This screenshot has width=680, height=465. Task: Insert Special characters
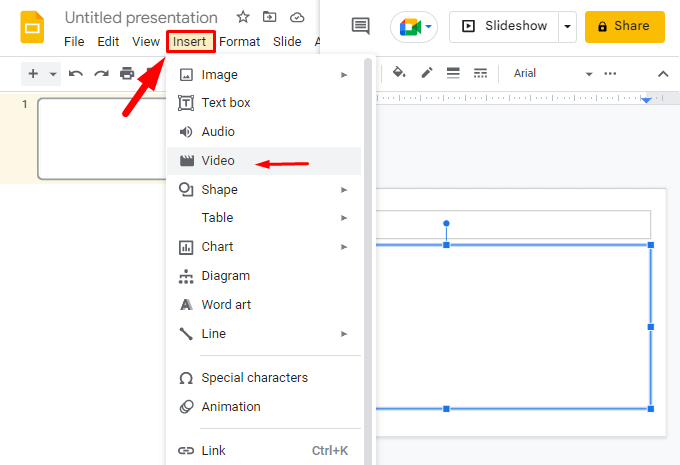coord(264,378)
